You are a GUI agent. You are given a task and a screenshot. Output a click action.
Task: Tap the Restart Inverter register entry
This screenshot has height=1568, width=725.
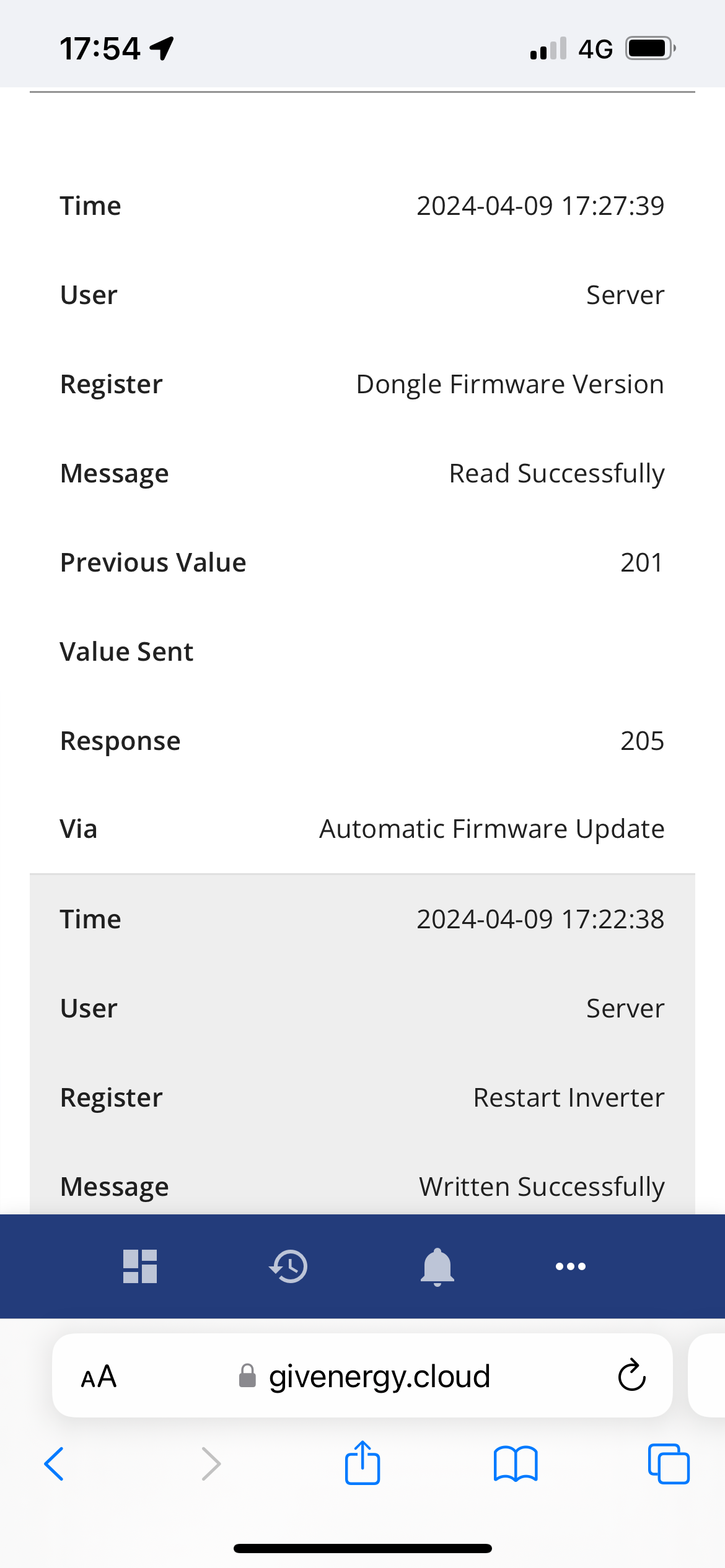[x=569, y=1098]
